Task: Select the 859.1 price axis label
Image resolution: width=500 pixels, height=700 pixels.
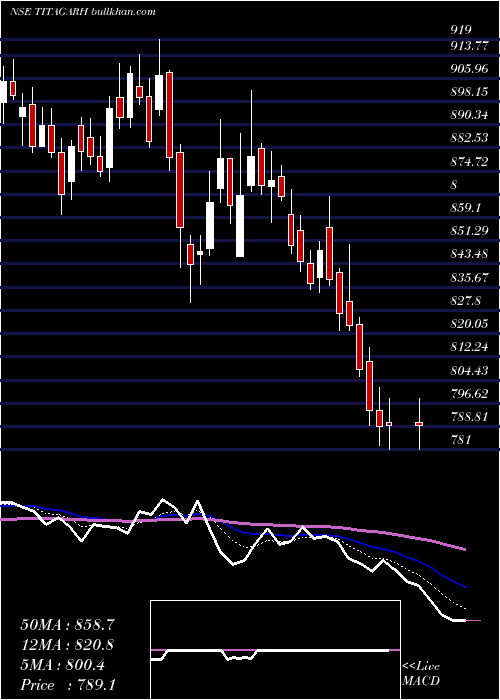Action: coord(468,208)
